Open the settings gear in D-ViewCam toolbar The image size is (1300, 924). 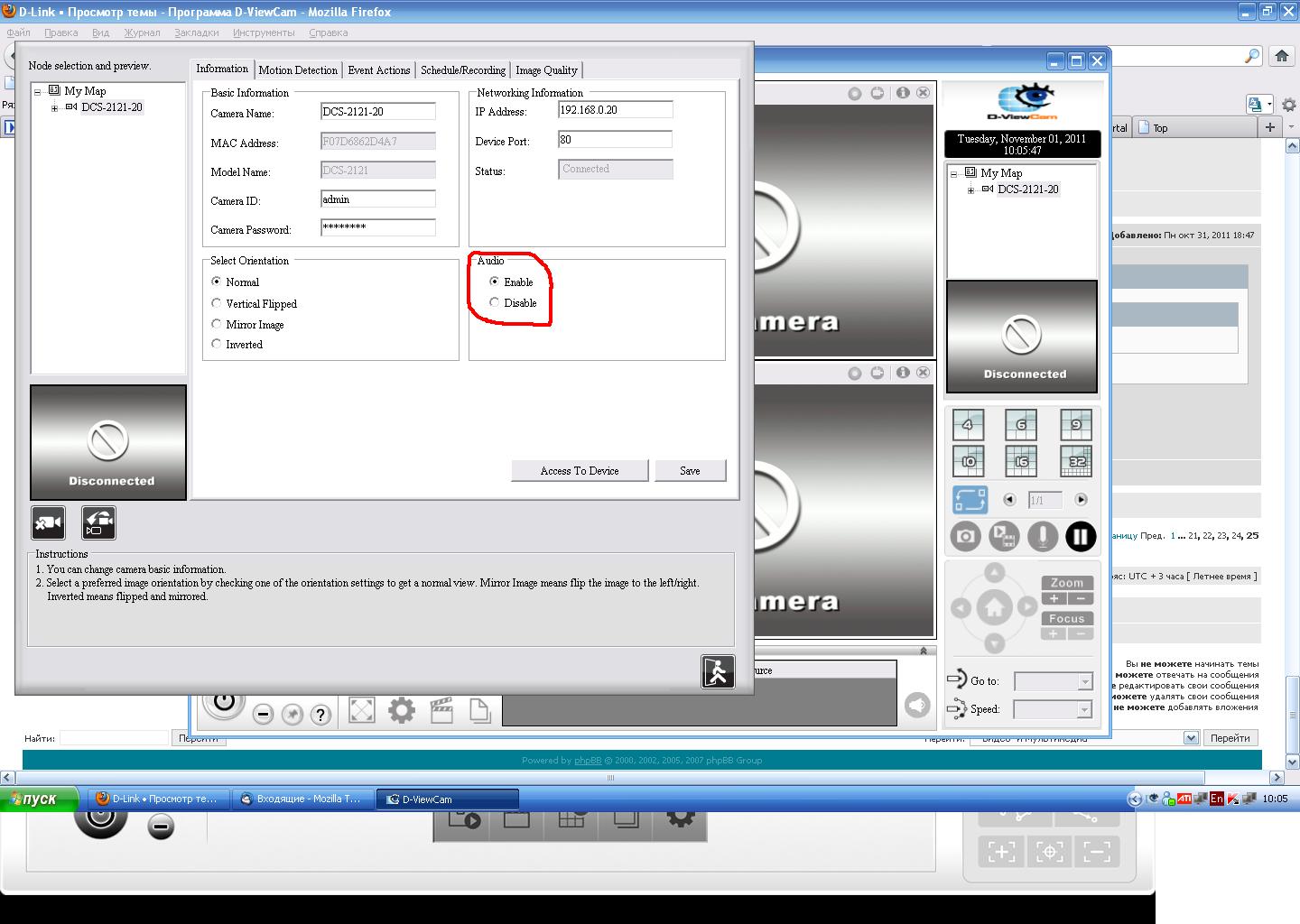402,711
